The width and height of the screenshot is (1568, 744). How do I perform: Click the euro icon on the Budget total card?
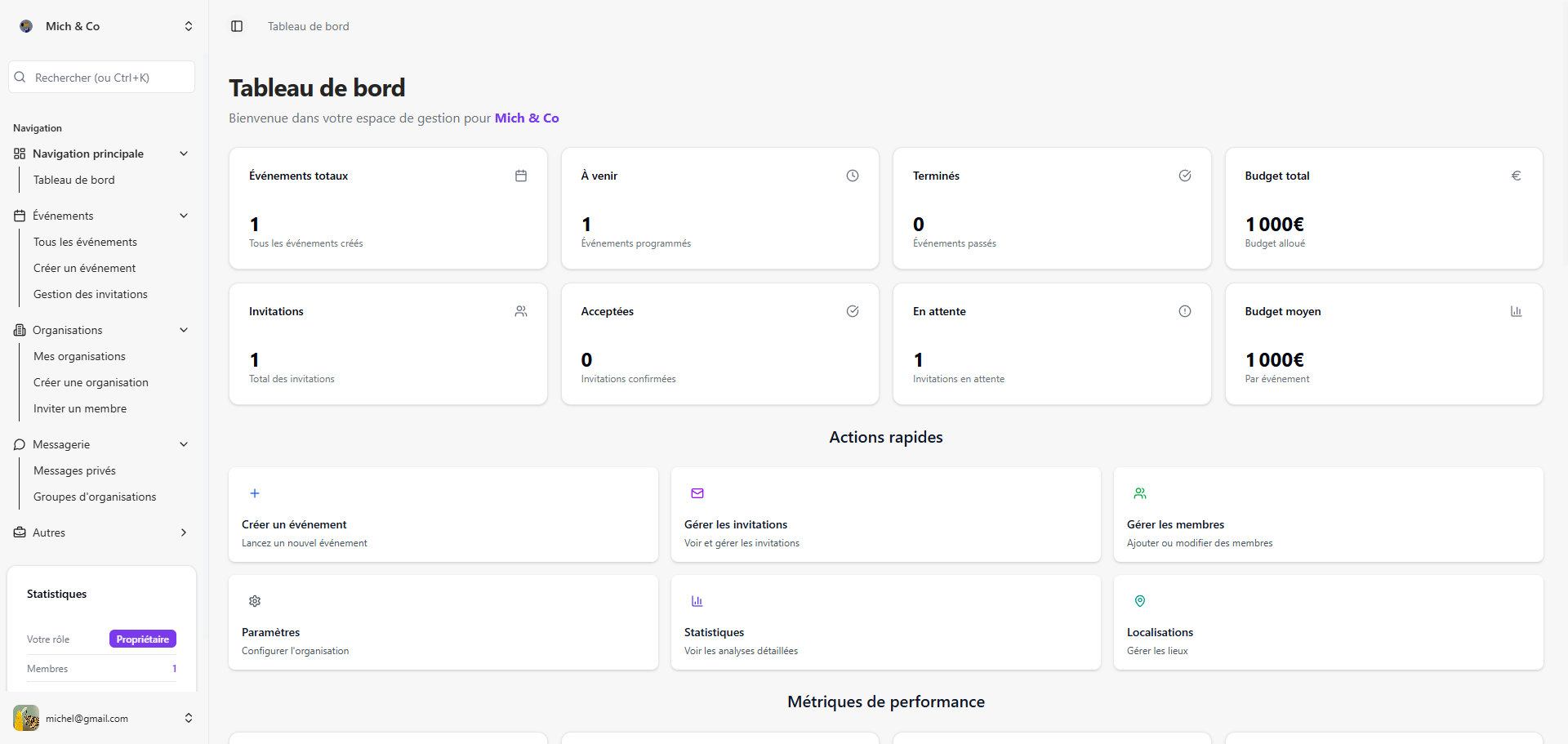pos(1517,176)
